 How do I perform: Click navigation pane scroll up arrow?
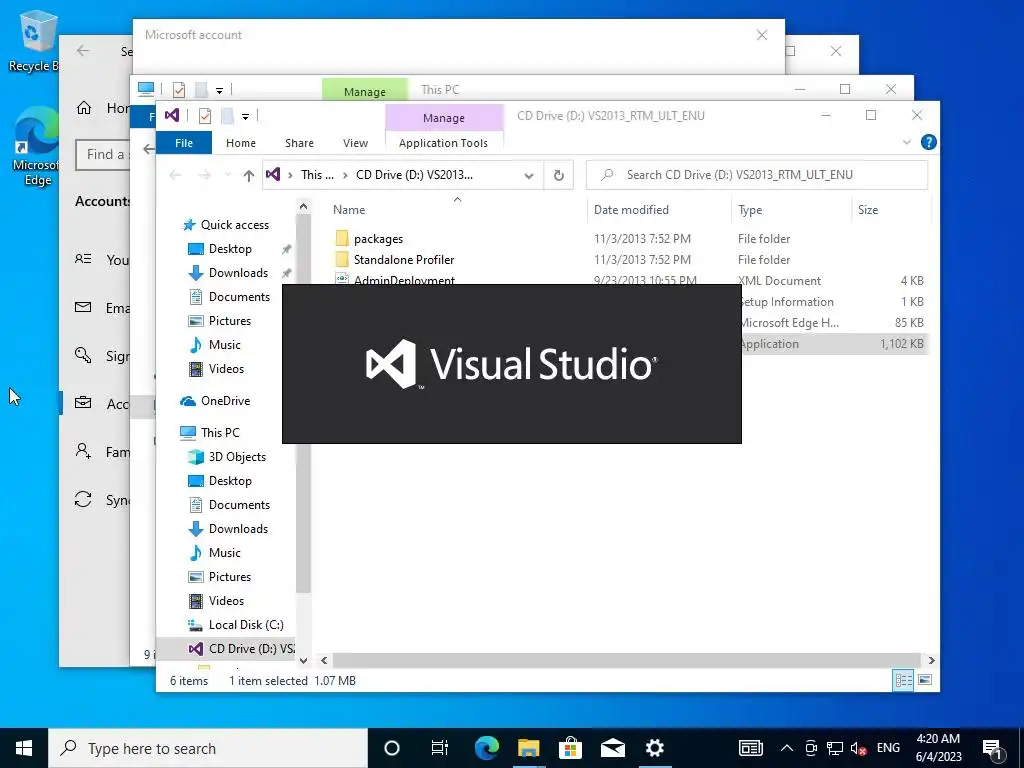pos(303,207)
